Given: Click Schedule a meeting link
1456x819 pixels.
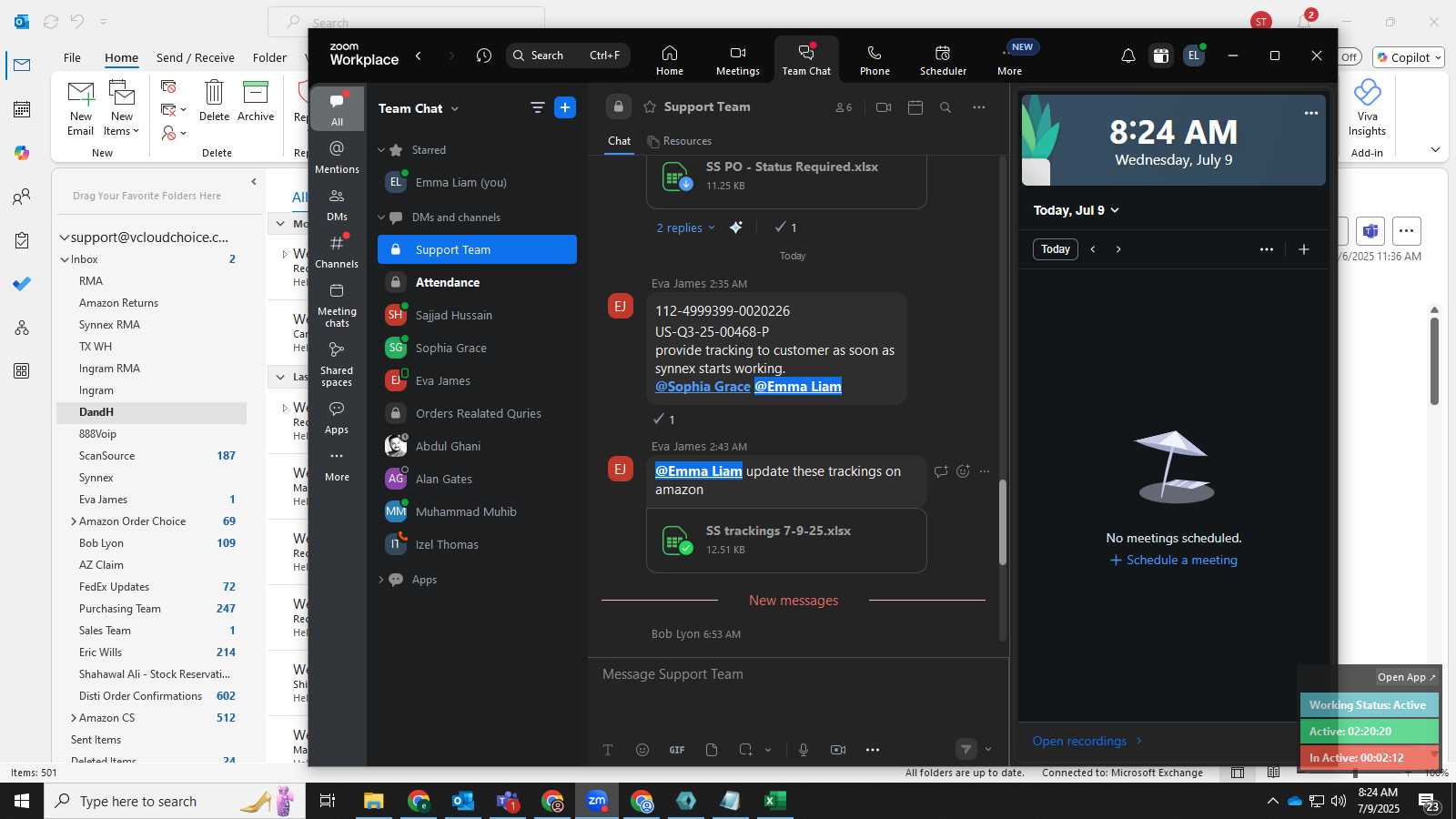Looking at the screenshot, I should click(1173, 561).
